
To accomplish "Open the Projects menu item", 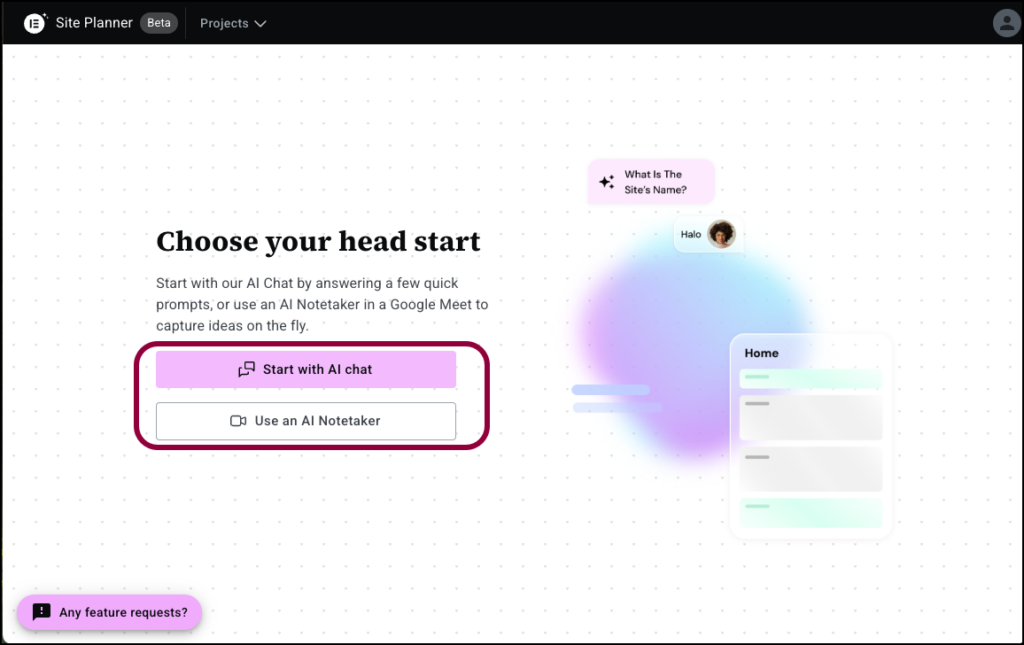I will pos(222,23).
